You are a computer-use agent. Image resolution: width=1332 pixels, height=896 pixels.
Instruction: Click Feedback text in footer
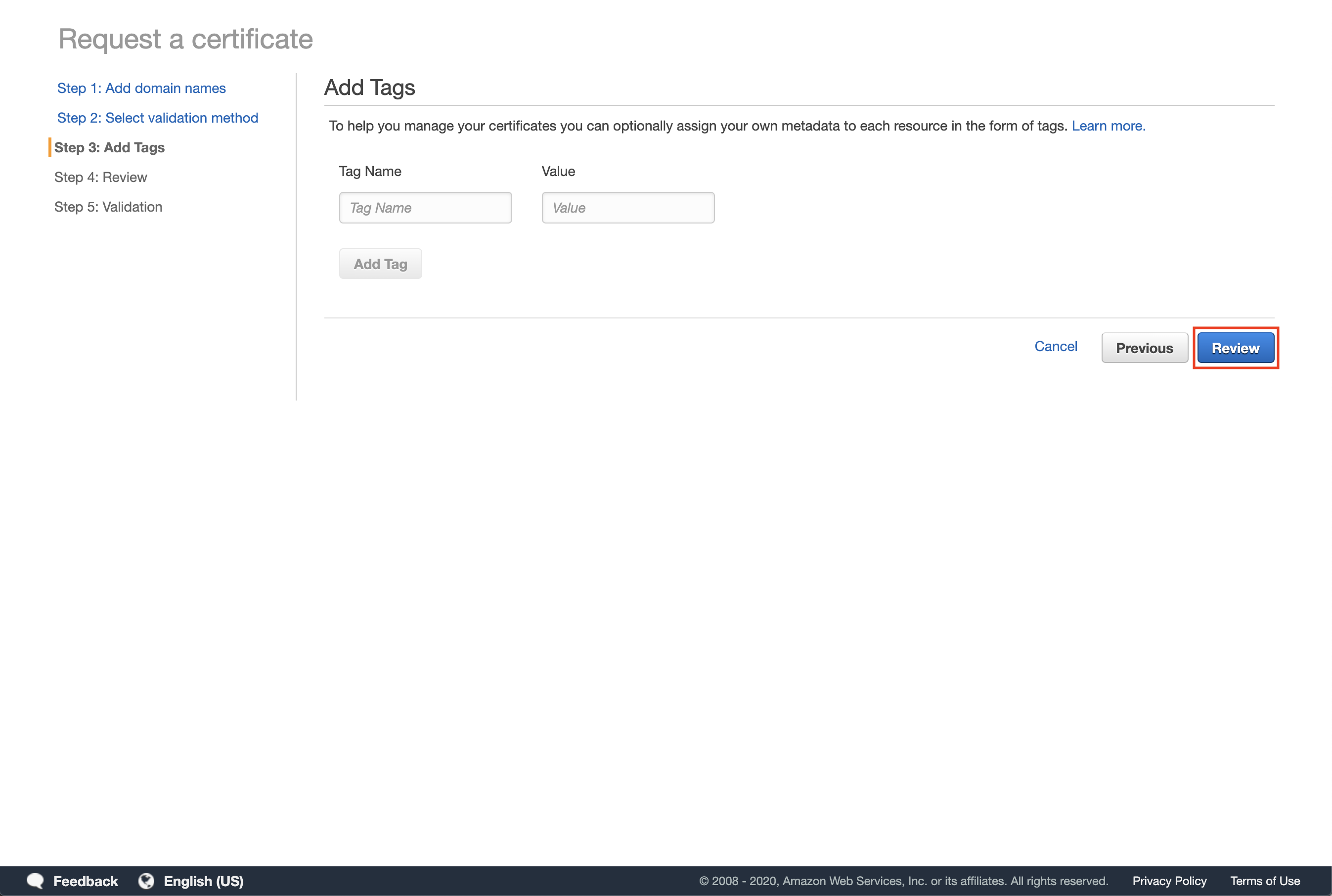(x=85, y=881)
